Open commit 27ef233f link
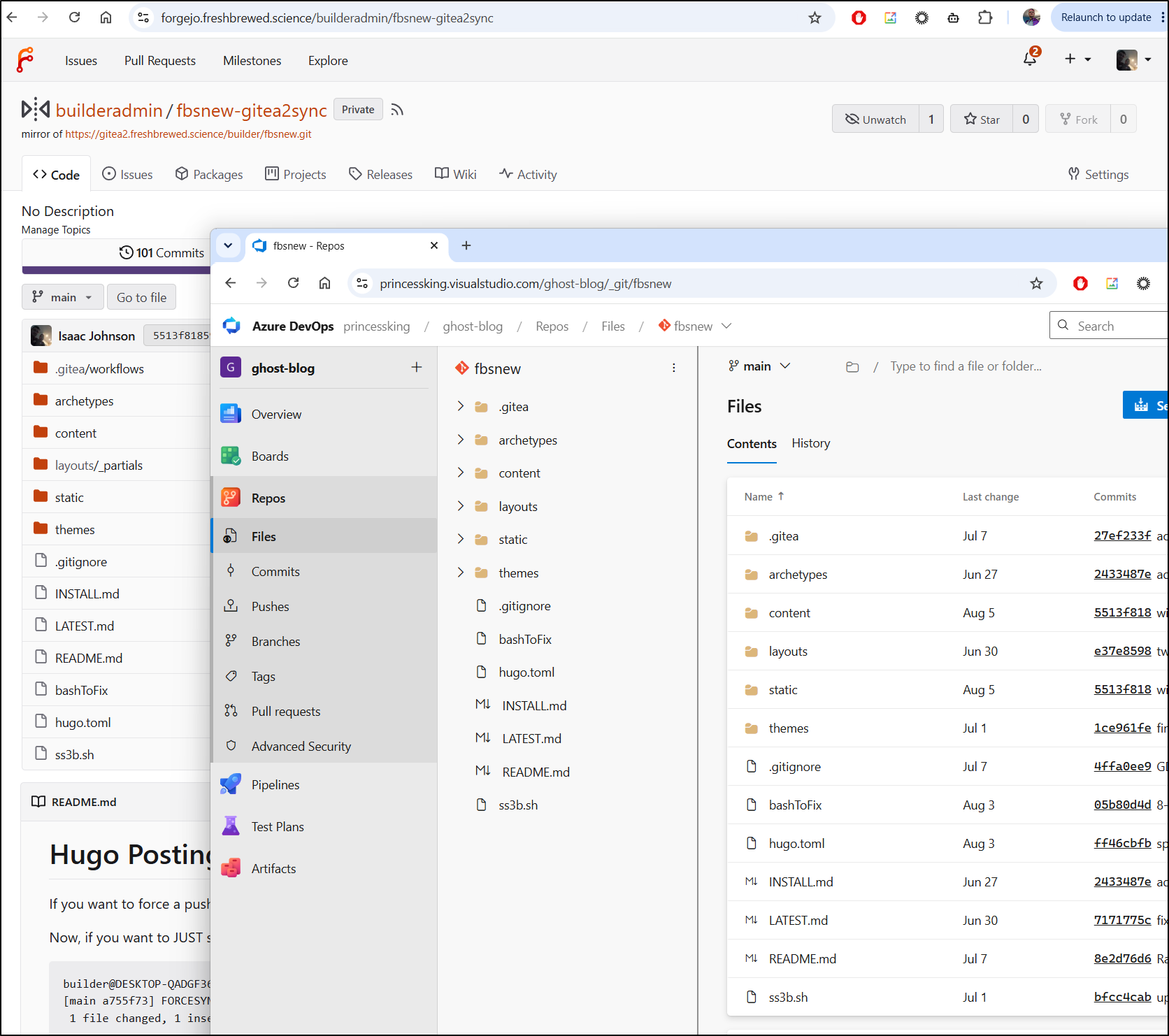The height and width of the screenshot is (1036, 1169). pyautogui.click(x=1122, y=535)
